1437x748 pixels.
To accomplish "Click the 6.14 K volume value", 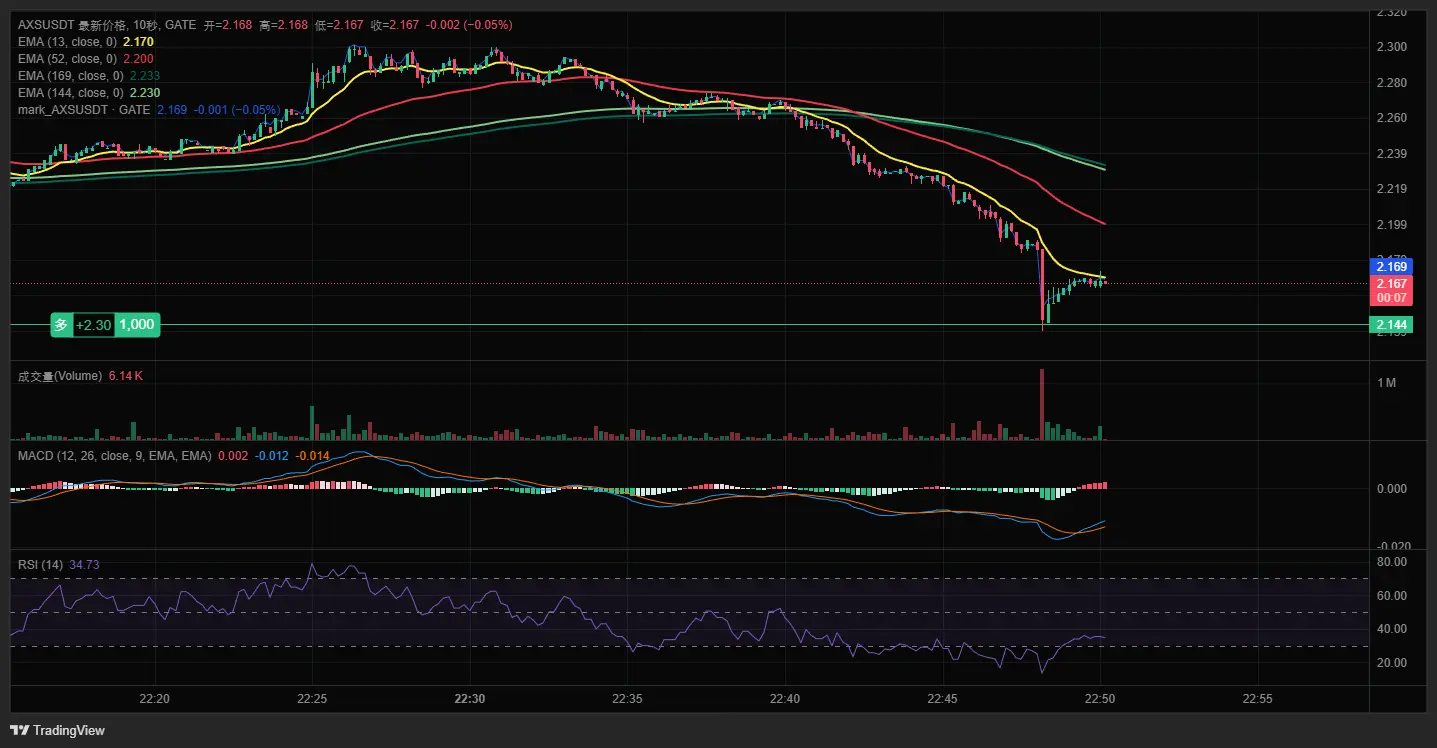I will 126,376.
